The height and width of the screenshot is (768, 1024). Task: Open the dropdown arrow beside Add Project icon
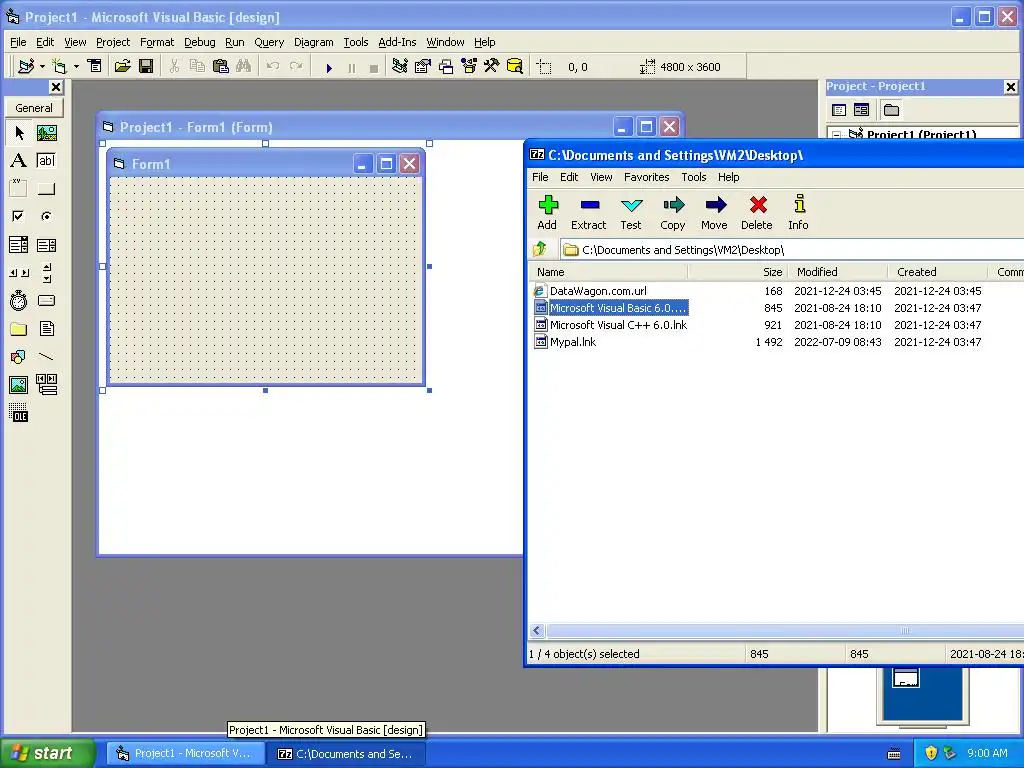point(42,67)
